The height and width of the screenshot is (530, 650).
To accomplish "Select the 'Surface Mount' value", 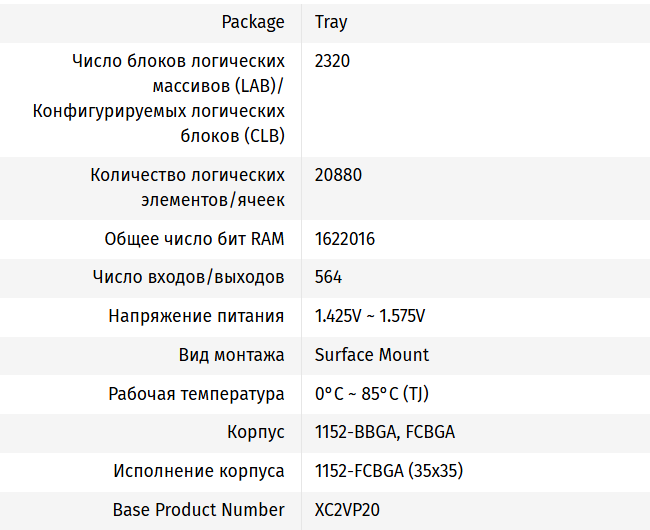I will click(372, 355).
